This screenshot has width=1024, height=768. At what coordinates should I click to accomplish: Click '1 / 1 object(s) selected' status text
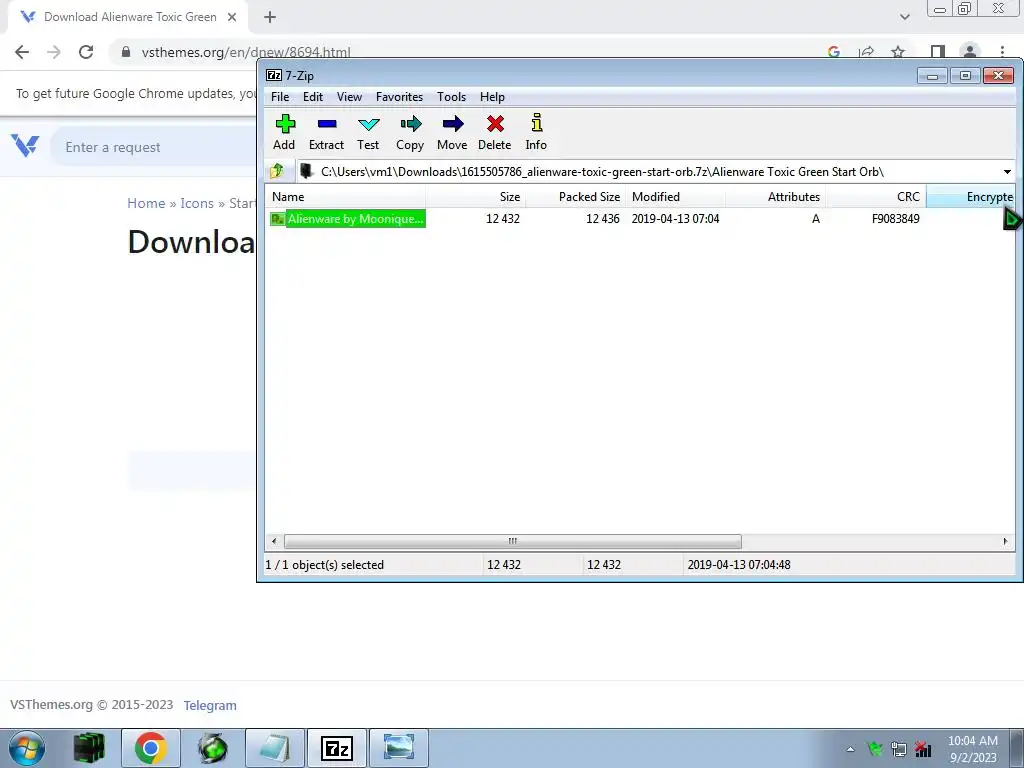[325, 565]
